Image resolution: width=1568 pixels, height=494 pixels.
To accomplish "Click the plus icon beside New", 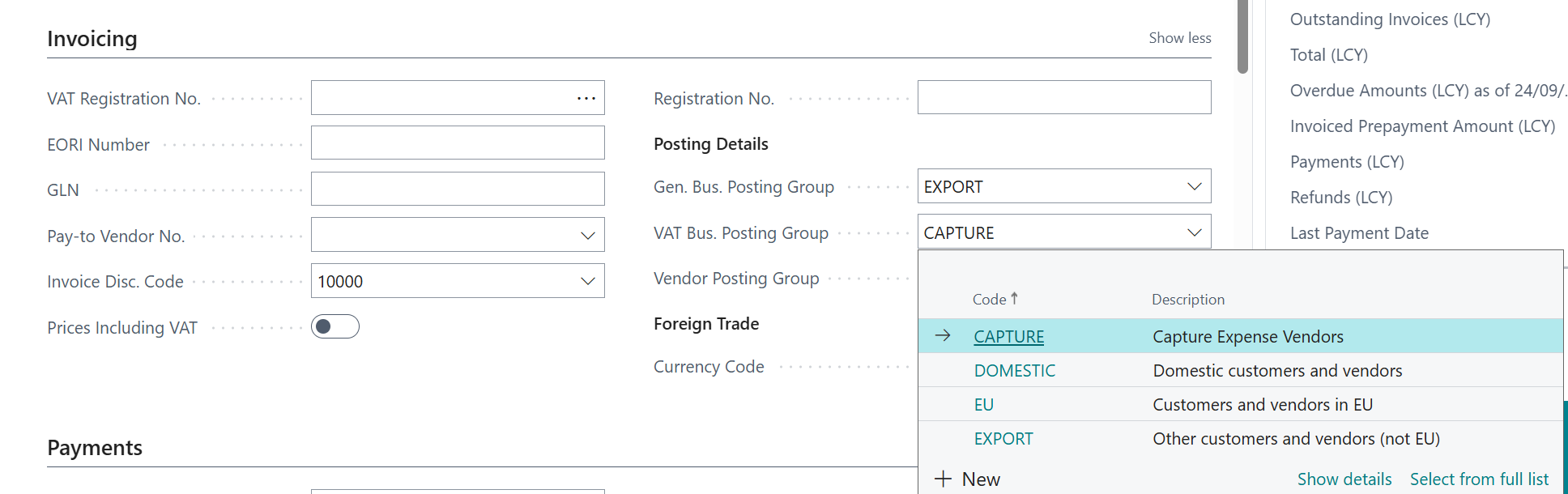I will point(943,479).
